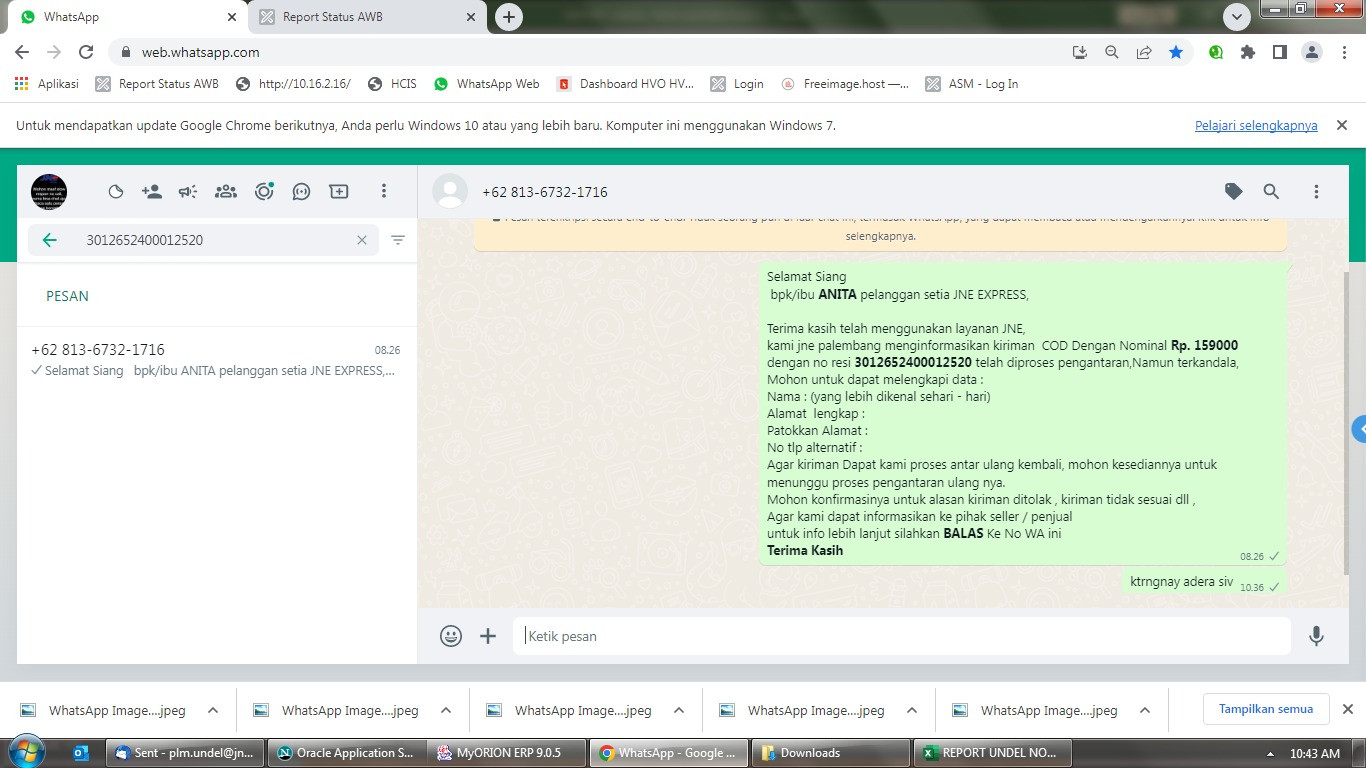
Task: Clear the search text with the X
Action: click(x=362, y=240)
